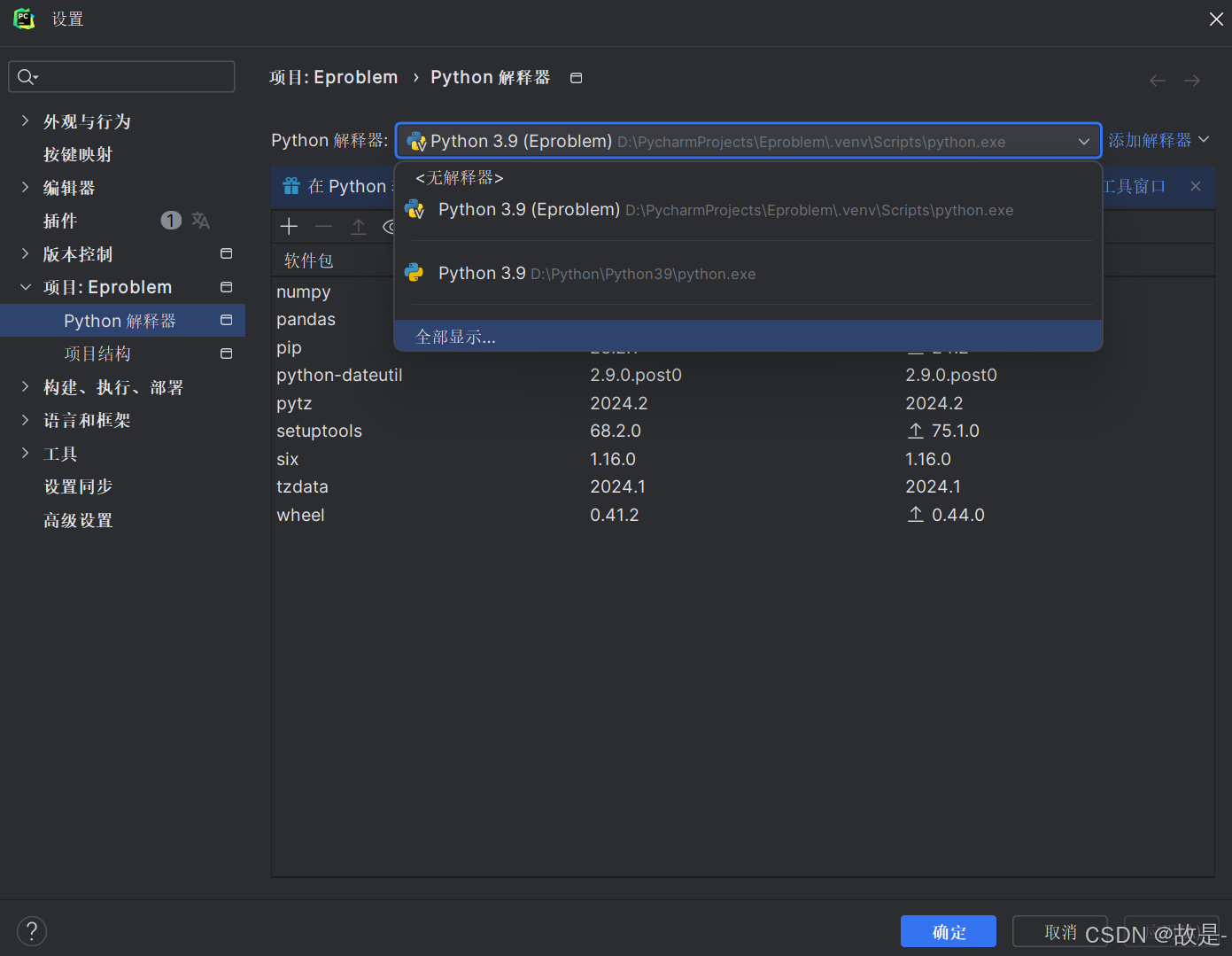
Task: Click the 确定 button
Action: click(x=949, y=932)
